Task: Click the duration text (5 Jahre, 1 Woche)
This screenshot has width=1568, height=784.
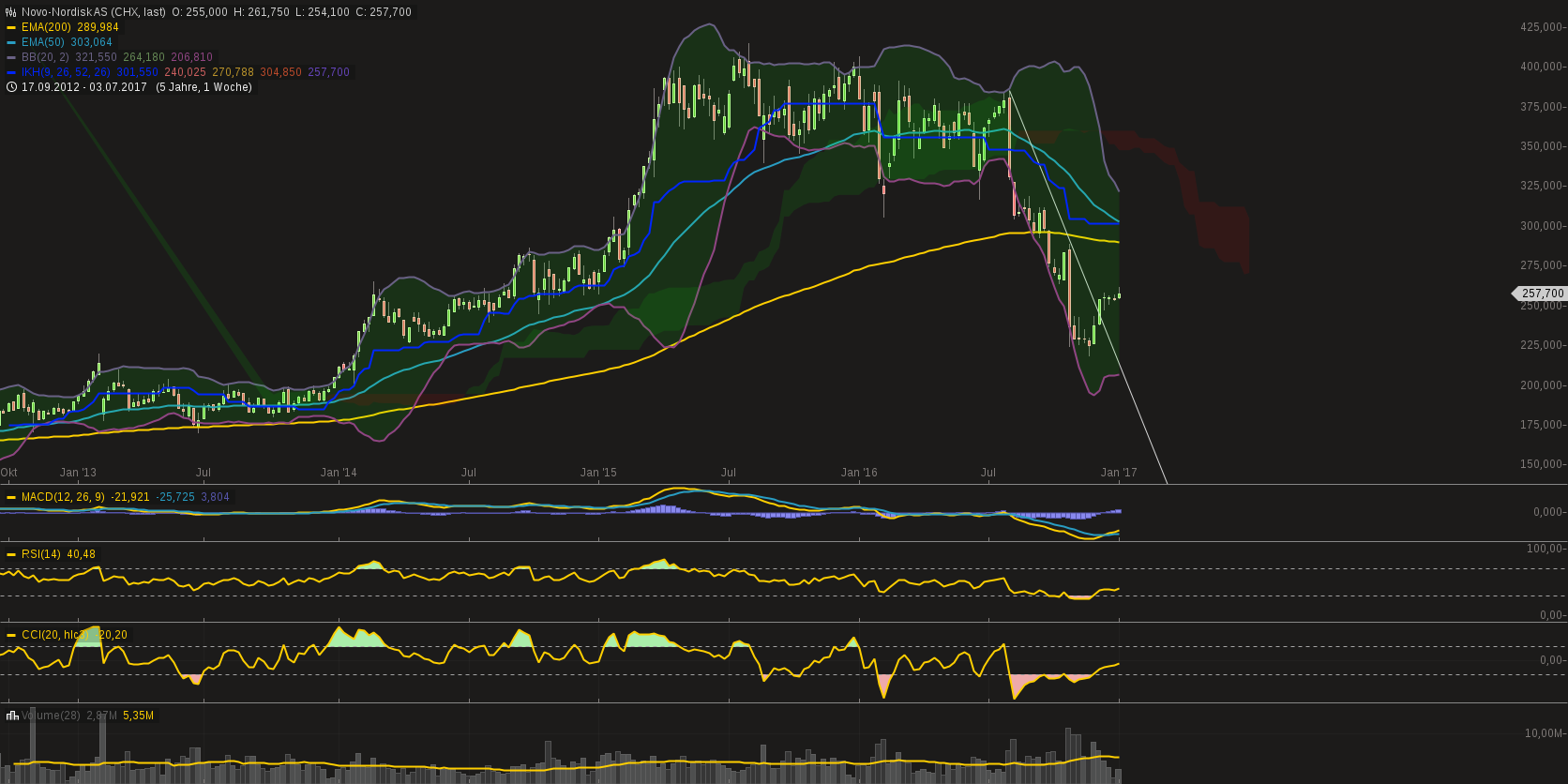Action: click(204, 87)
